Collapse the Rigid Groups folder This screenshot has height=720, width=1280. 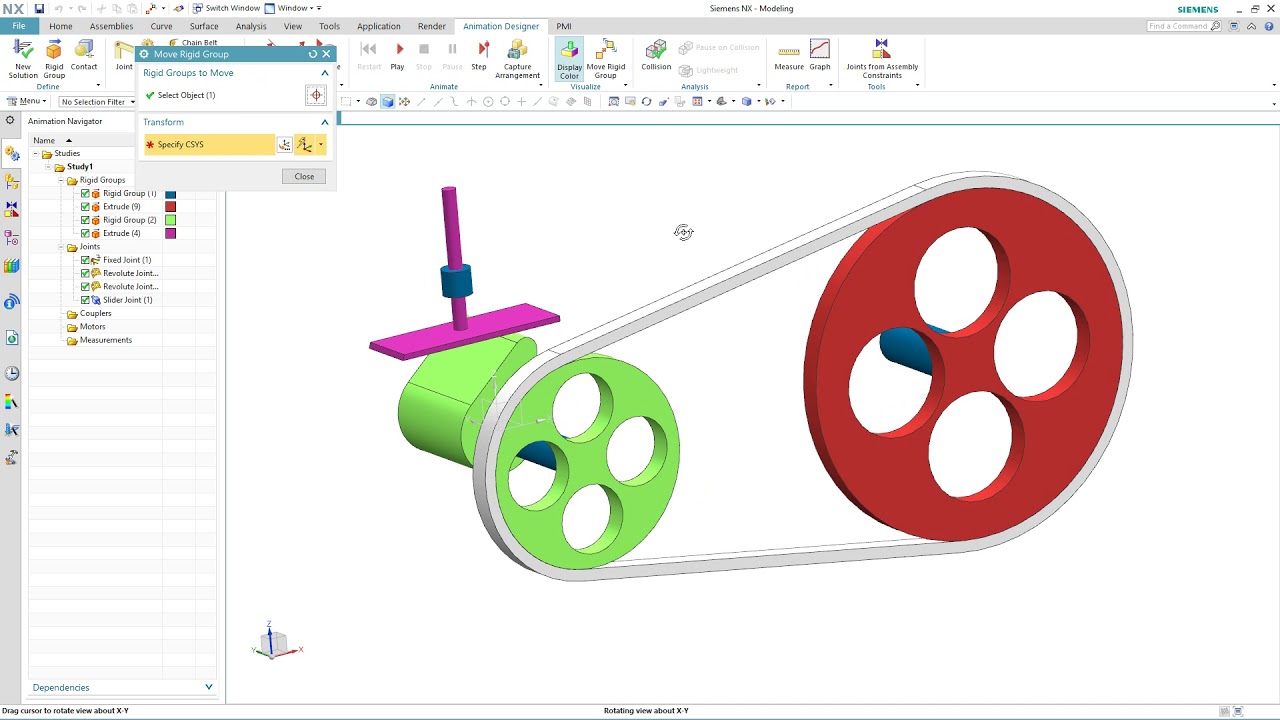click(61, 180)
